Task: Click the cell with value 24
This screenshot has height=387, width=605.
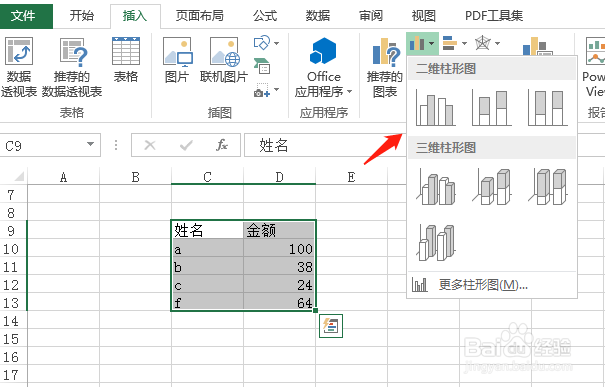Action: tap(279, 284)
